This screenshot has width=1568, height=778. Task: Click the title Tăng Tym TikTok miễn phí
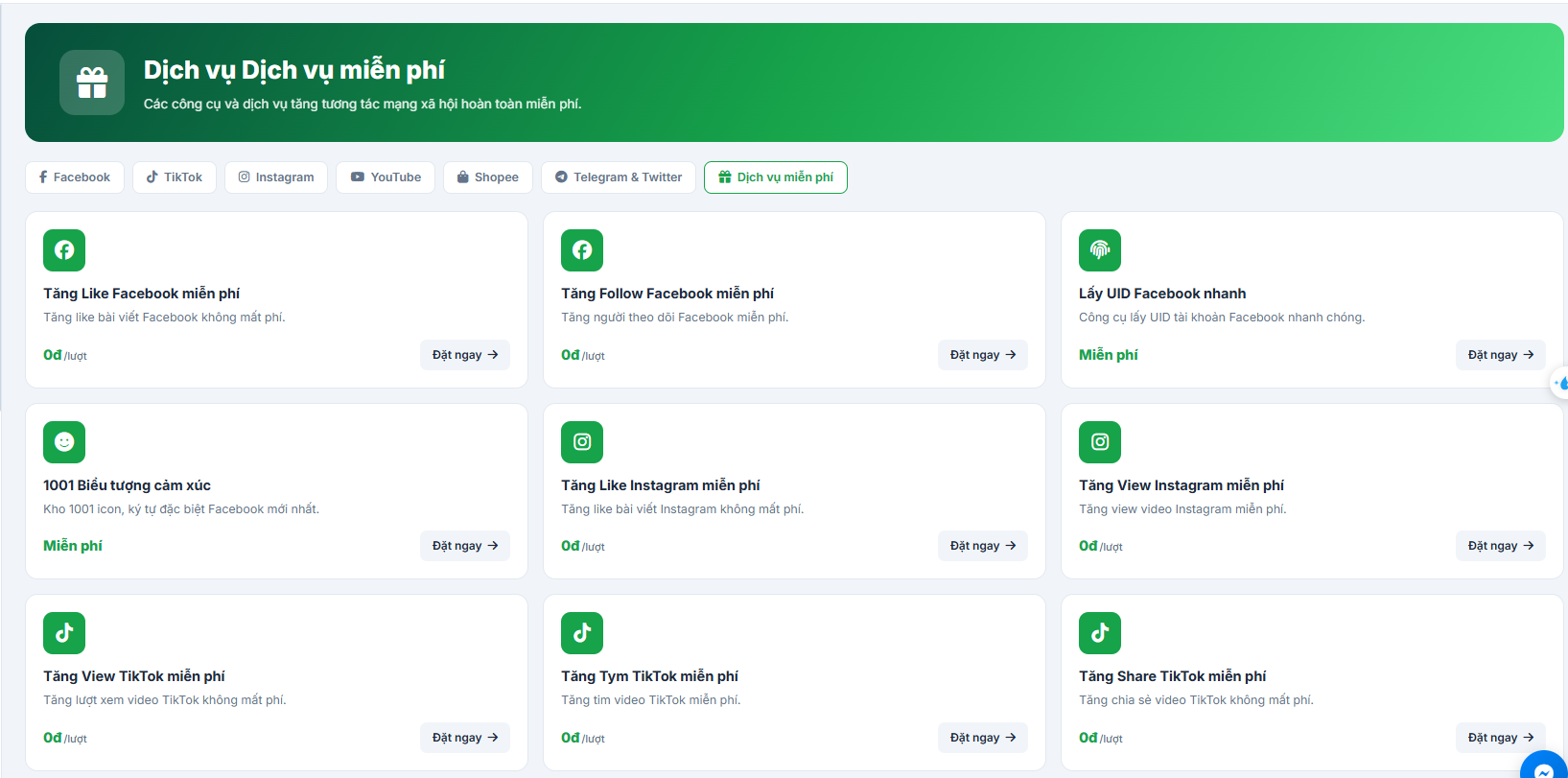pyautogui.click(x=649, y=676)
